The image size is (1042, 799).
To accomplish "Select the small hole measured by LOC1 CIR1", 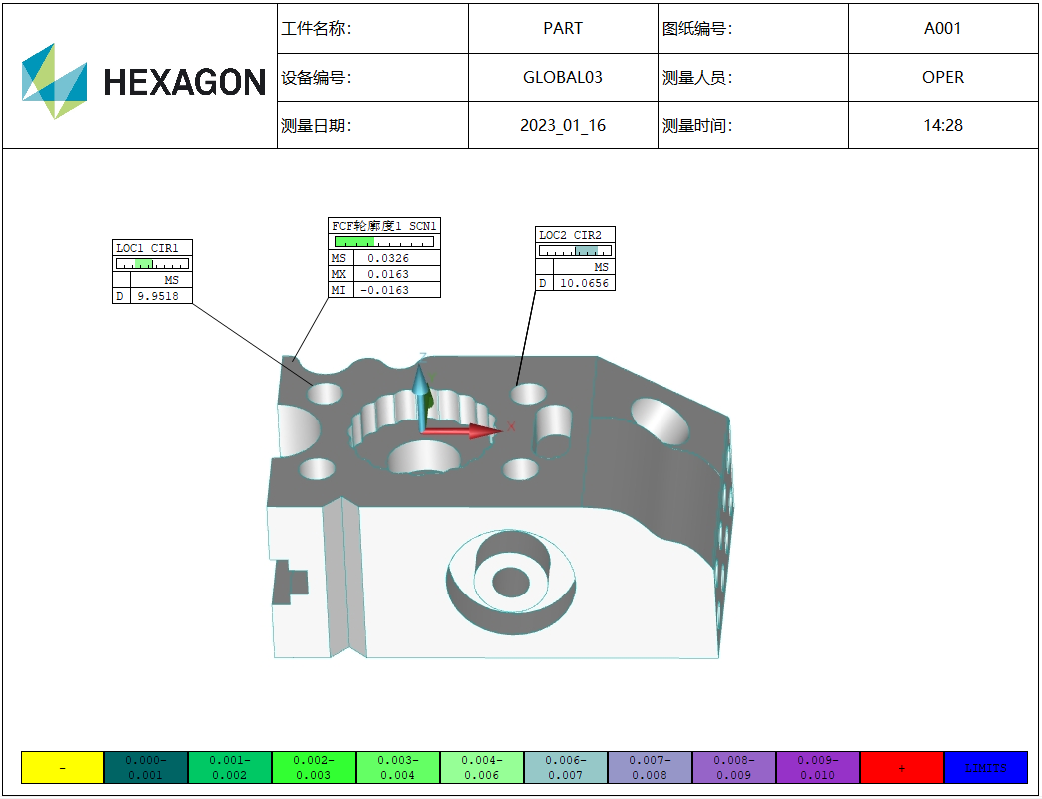I will [x=325, y=393].
